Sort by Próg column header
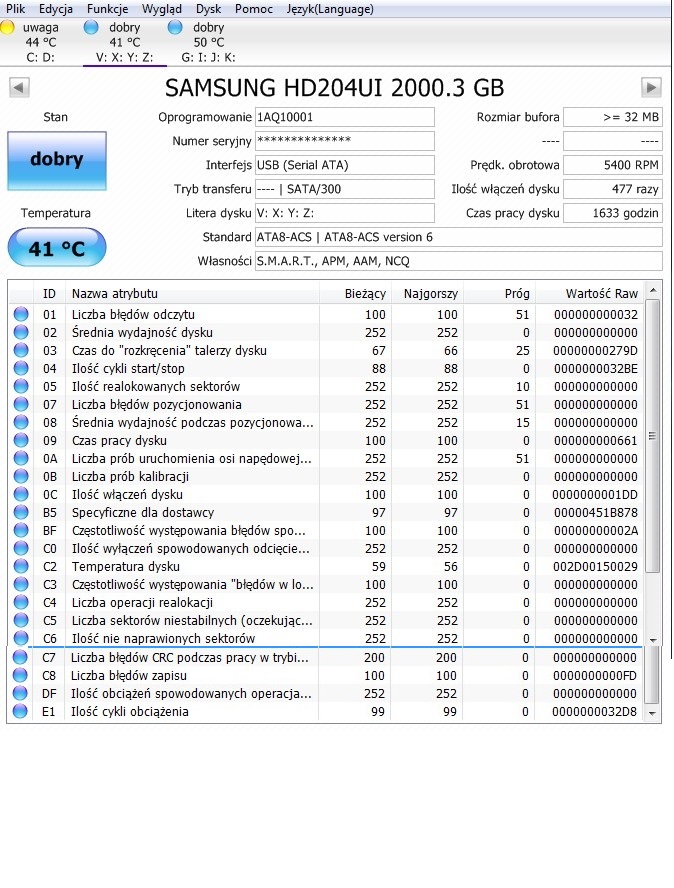Screen dimensions: 674x888 tap(499, 294)
